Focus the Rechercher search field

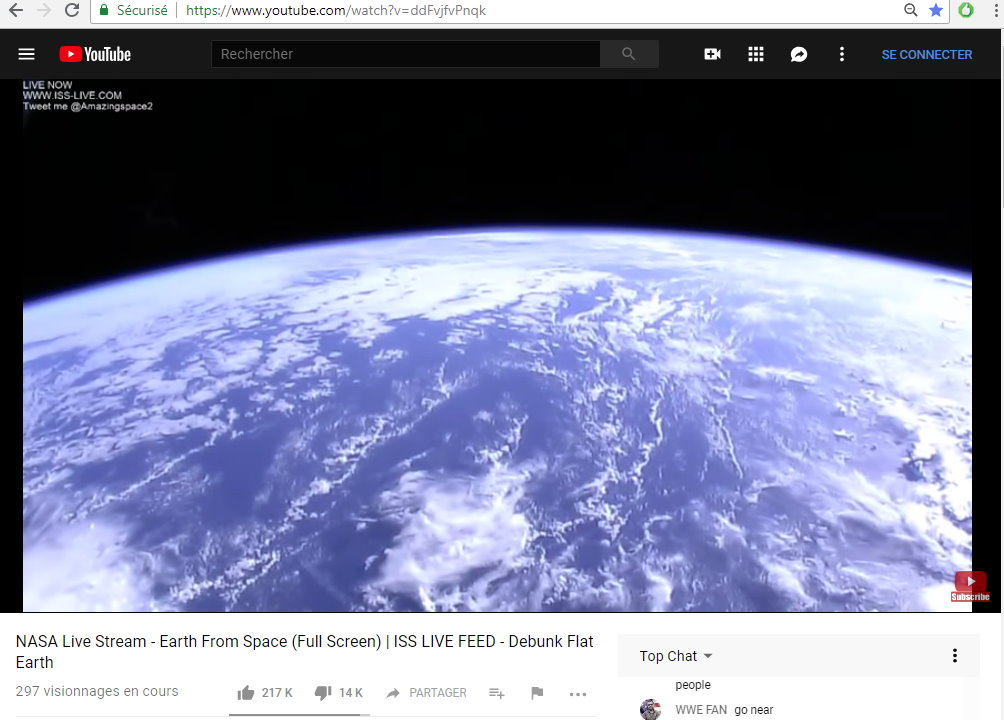(406, 54)
